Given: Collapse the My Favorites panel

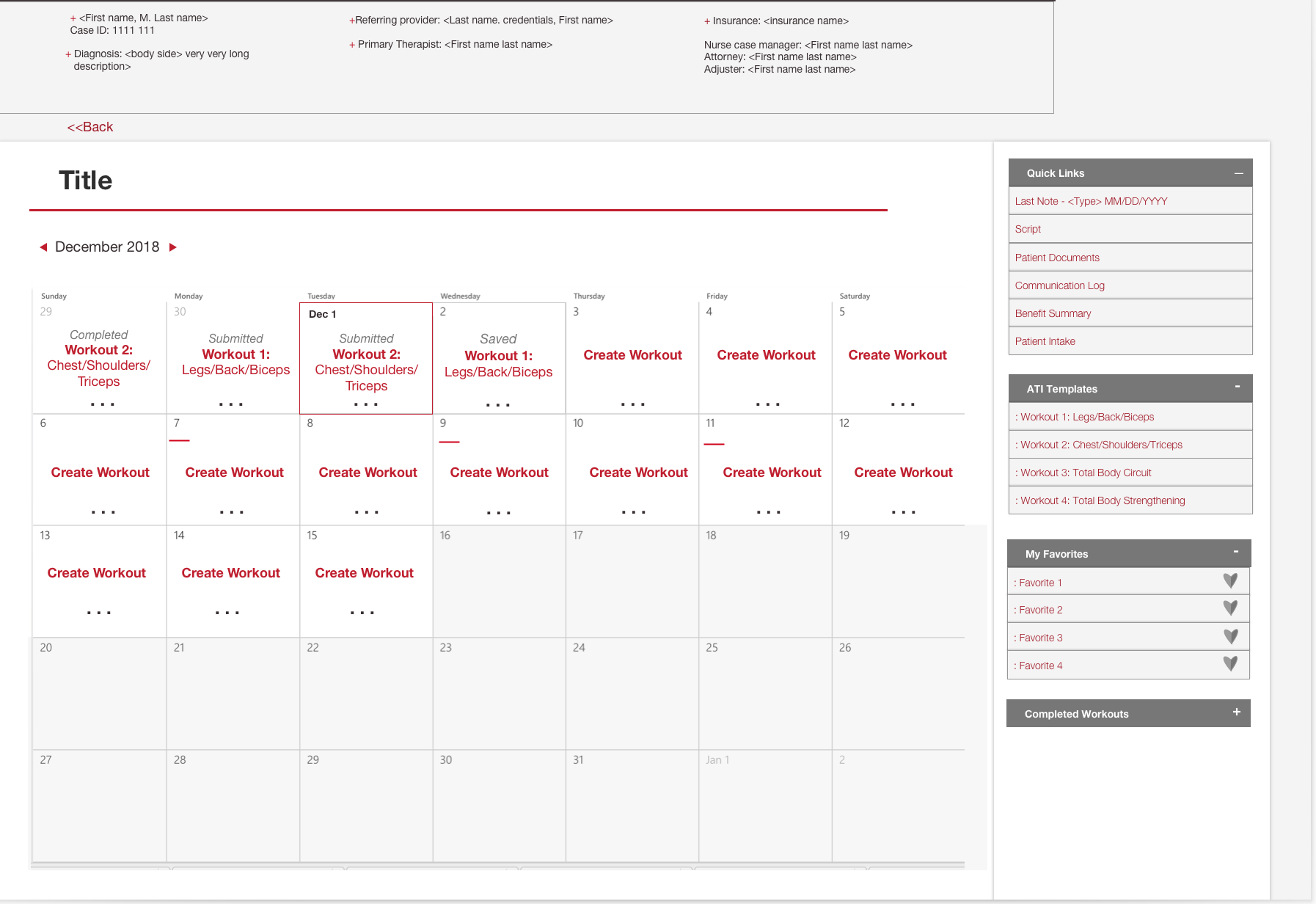Looking at the screenshot, I should 1236,551.
